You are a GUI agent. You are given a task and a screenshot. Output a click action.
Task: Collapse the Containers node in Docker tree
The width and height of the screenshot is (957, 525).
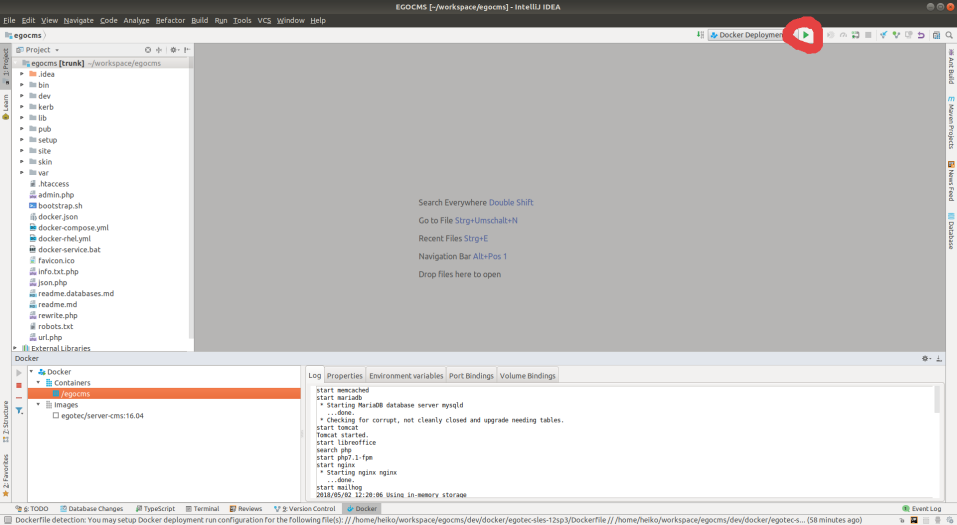pos(38,383)
